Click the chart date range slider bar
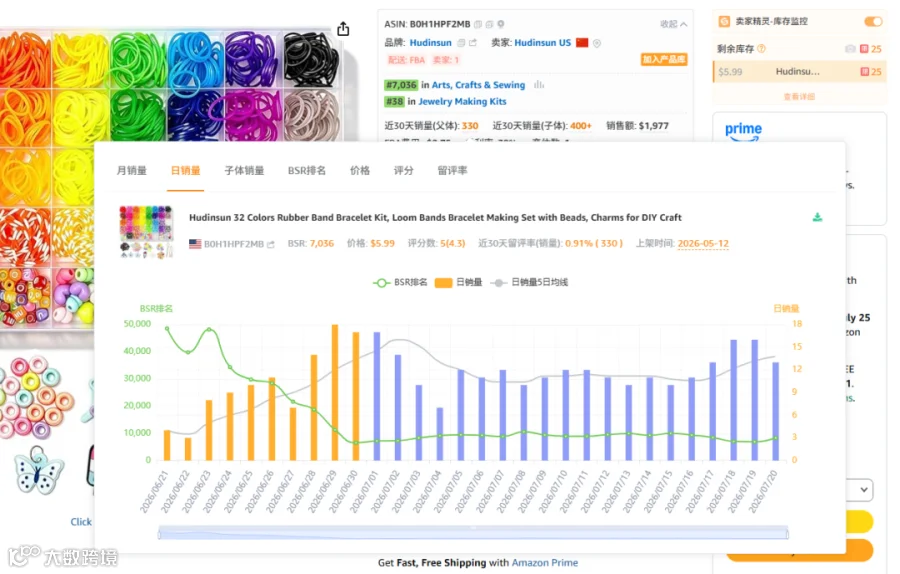 click(x=473, y=533)
